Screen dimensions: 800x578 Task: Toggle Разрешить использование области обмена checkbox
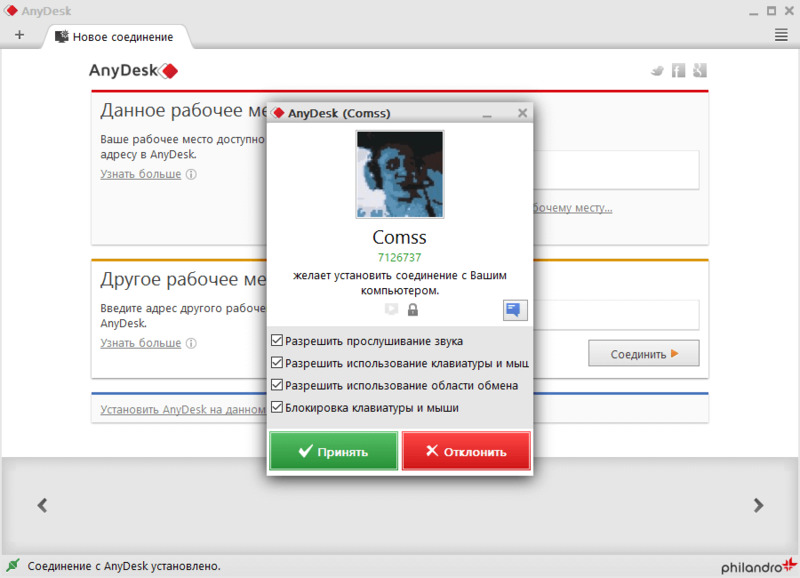pyautogui.click(x=277, y=385)
